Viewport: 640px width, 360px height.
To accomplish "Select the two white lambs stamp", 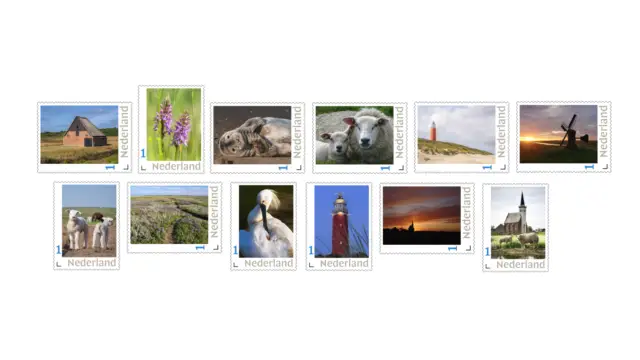I will [87, 226].
